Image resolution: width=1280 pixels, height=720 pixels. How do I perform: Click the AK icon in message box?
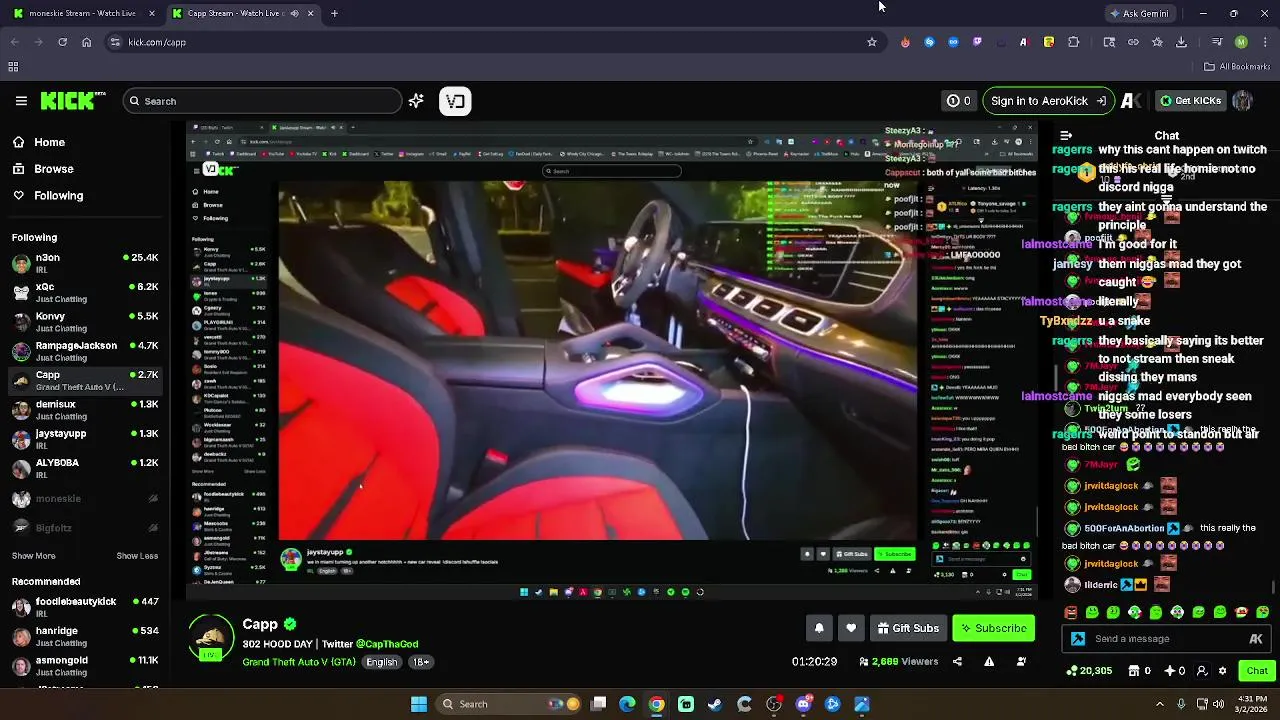1256,639
